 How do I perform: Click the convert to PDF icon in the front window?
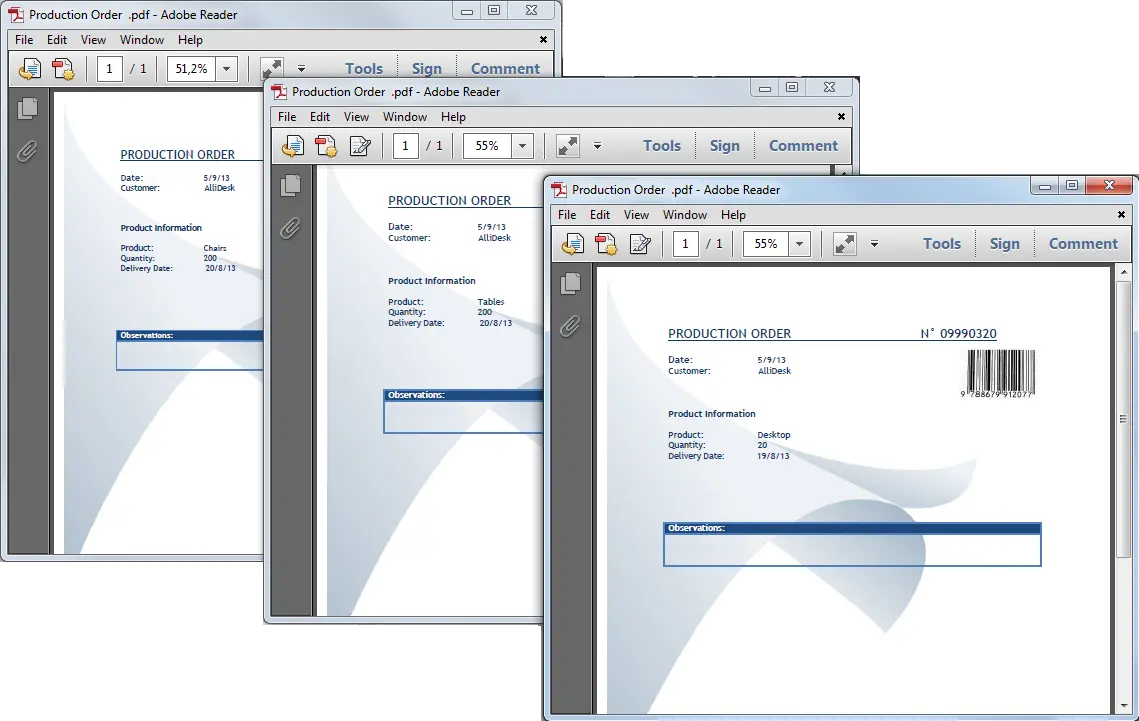point(572,244)
